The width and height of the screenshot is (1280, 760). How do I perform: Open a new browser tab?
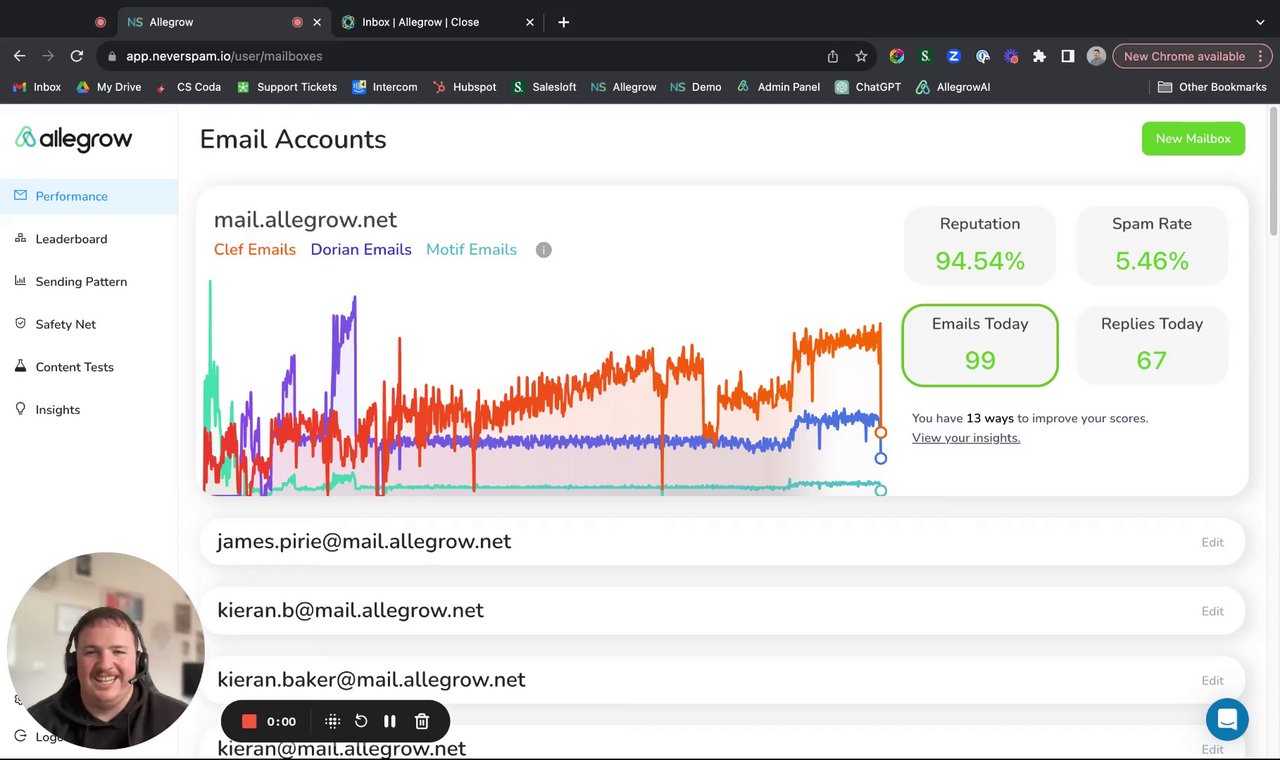click(x=563, y=22)
